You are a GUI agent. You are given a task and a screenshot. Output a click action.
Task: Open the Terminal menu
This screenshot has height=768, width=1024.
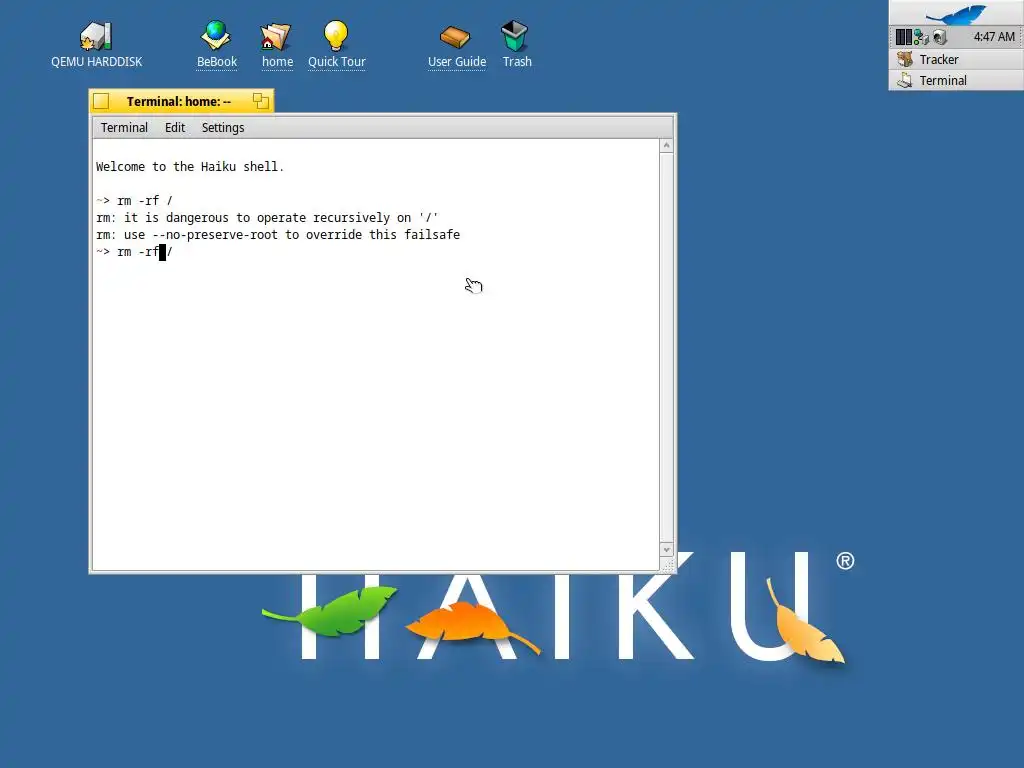coord(124,128)
